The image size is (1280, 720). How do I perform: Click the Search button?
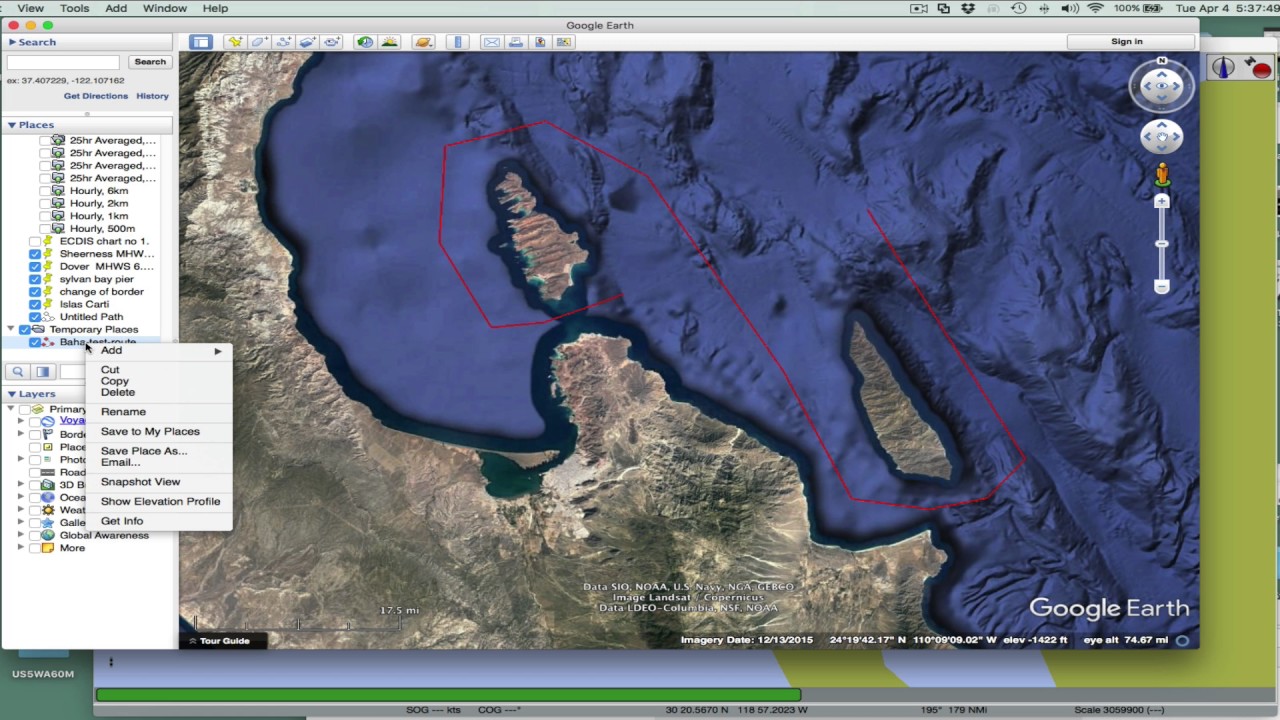(150, 62)
